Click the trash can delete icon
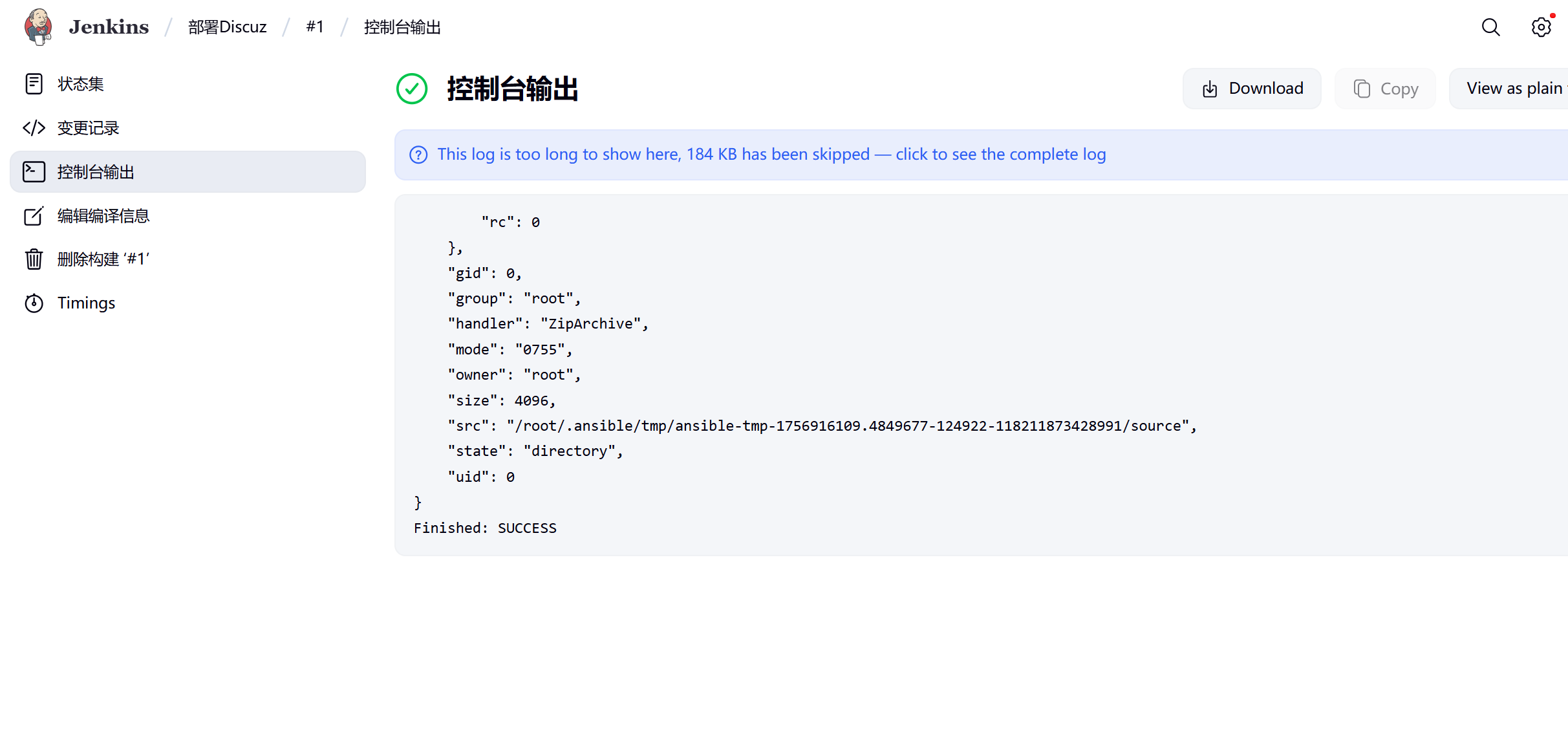The height and width of the screenshot is (736, 1568). (34, 259)
